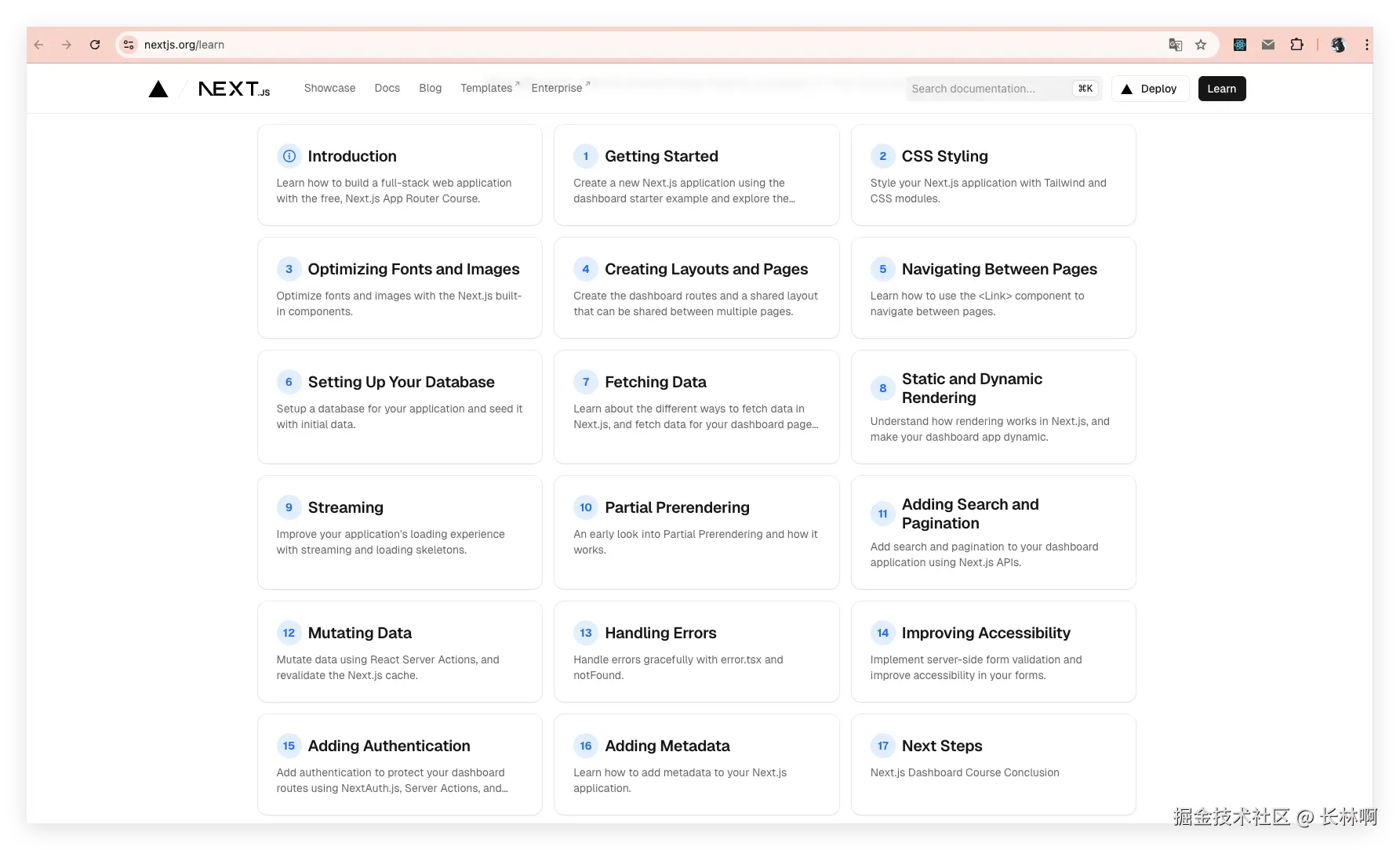Open the Adding Metadata chapter title
1400x850 pixels.
(x=667, y=746)
